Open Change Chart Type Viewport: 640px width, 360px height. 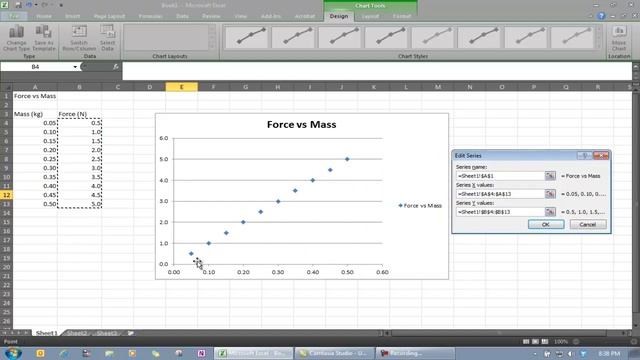[x=16, y=38]
